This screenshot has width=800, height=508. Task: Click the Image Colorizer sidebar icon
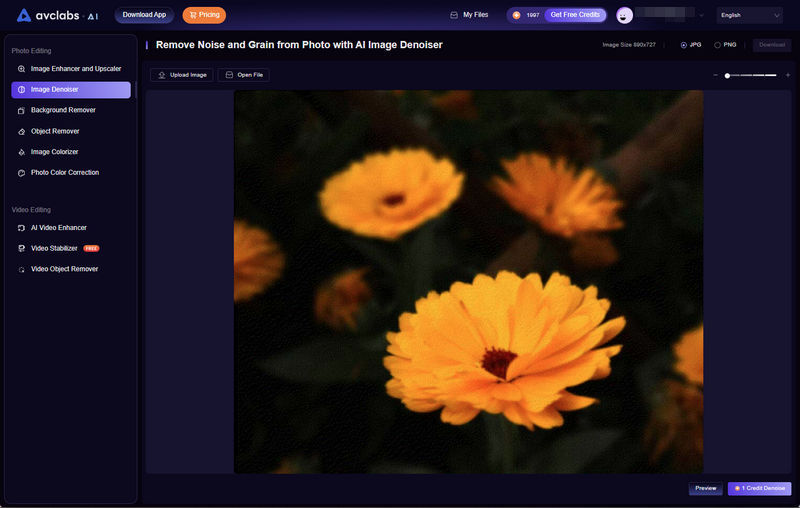(x=22, y=152)
